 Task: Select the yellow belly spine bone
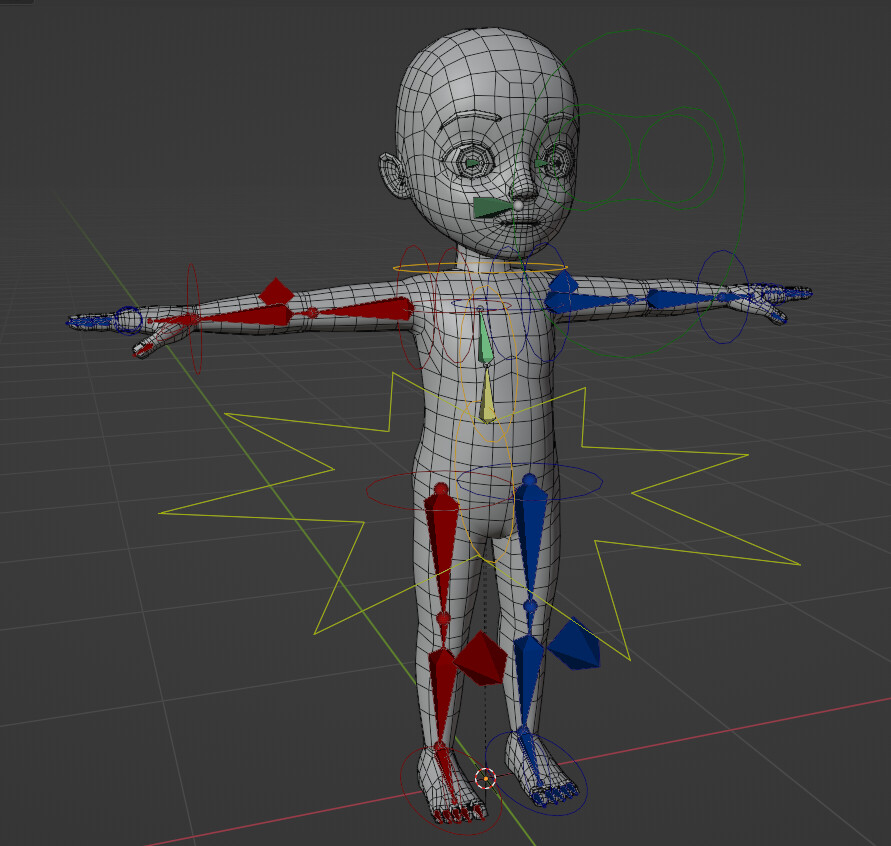coord(487,400)
